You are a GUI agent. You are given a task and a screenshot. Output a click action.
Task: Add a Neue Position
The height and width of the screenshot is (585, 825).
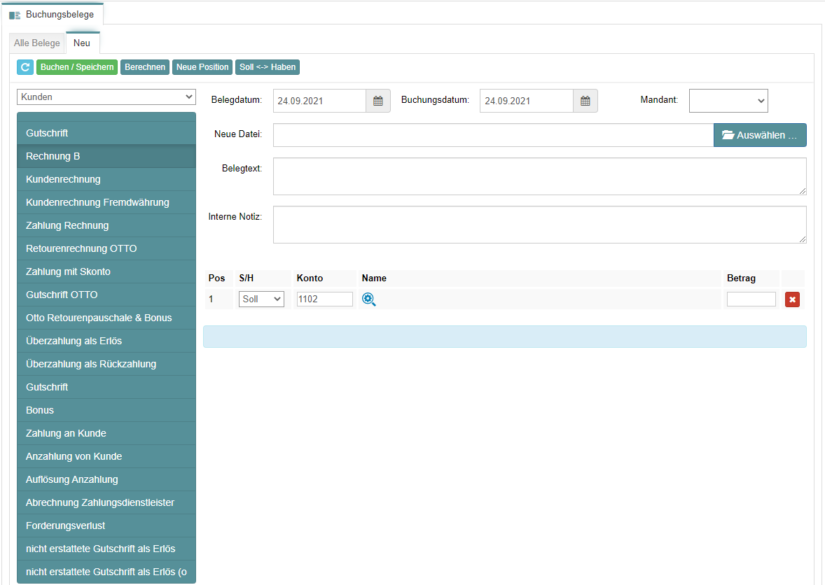click(x=202, y=67)
